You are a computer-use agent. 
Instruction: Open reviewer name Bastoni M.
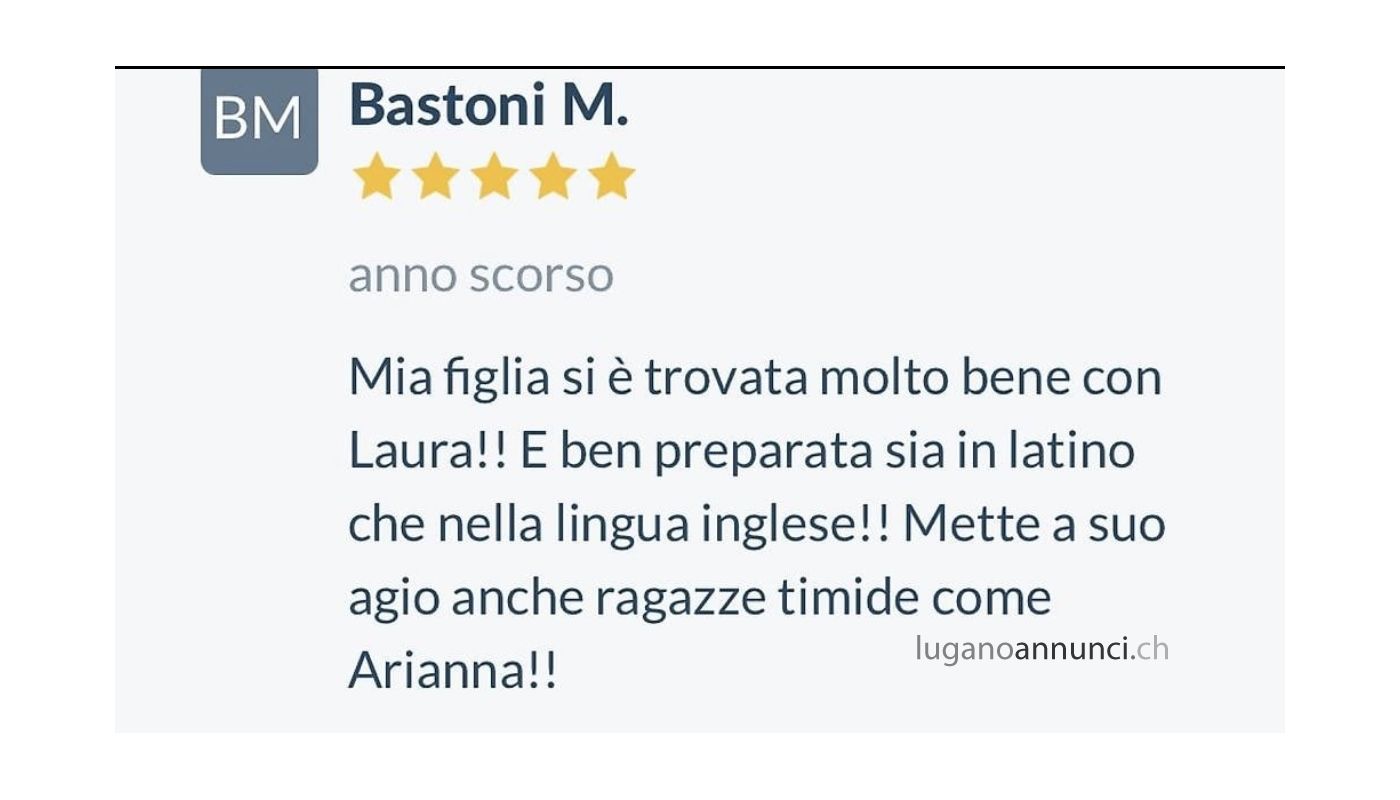(489, 105)
